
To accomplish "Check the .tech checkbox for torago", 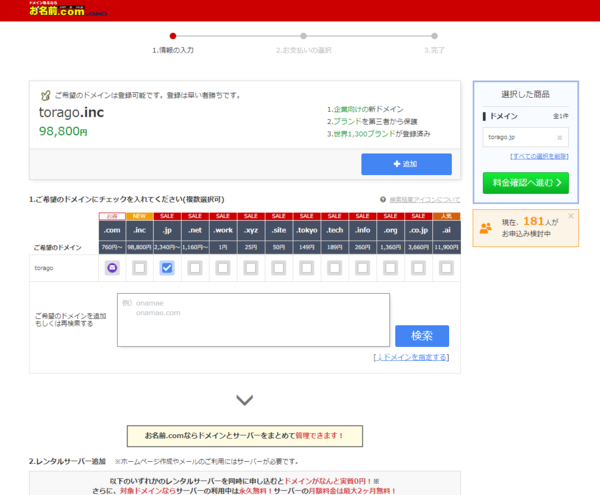I will (335, 268).
